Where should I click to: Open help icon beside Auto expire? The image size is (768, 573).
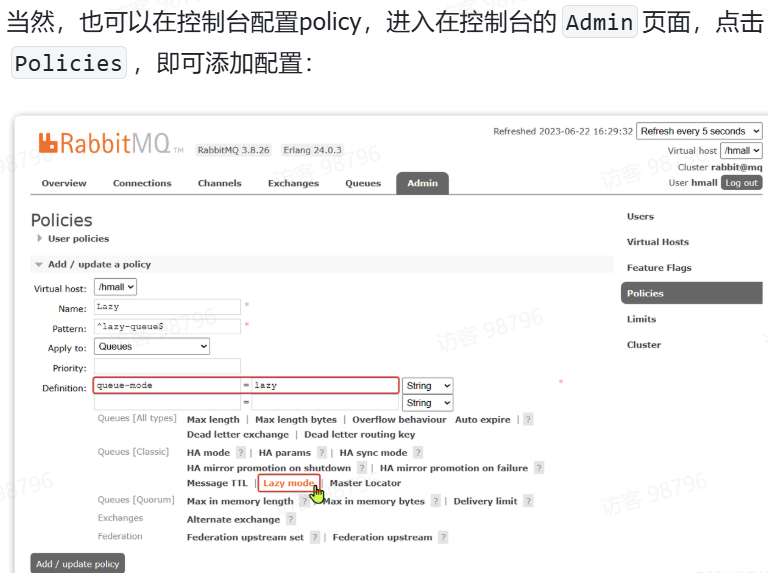[x=528, y=420]
